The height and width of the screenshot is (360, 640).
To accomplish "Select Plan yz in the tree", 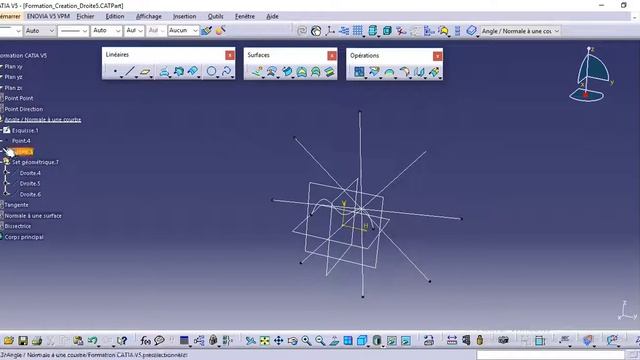I will [13, 77].
